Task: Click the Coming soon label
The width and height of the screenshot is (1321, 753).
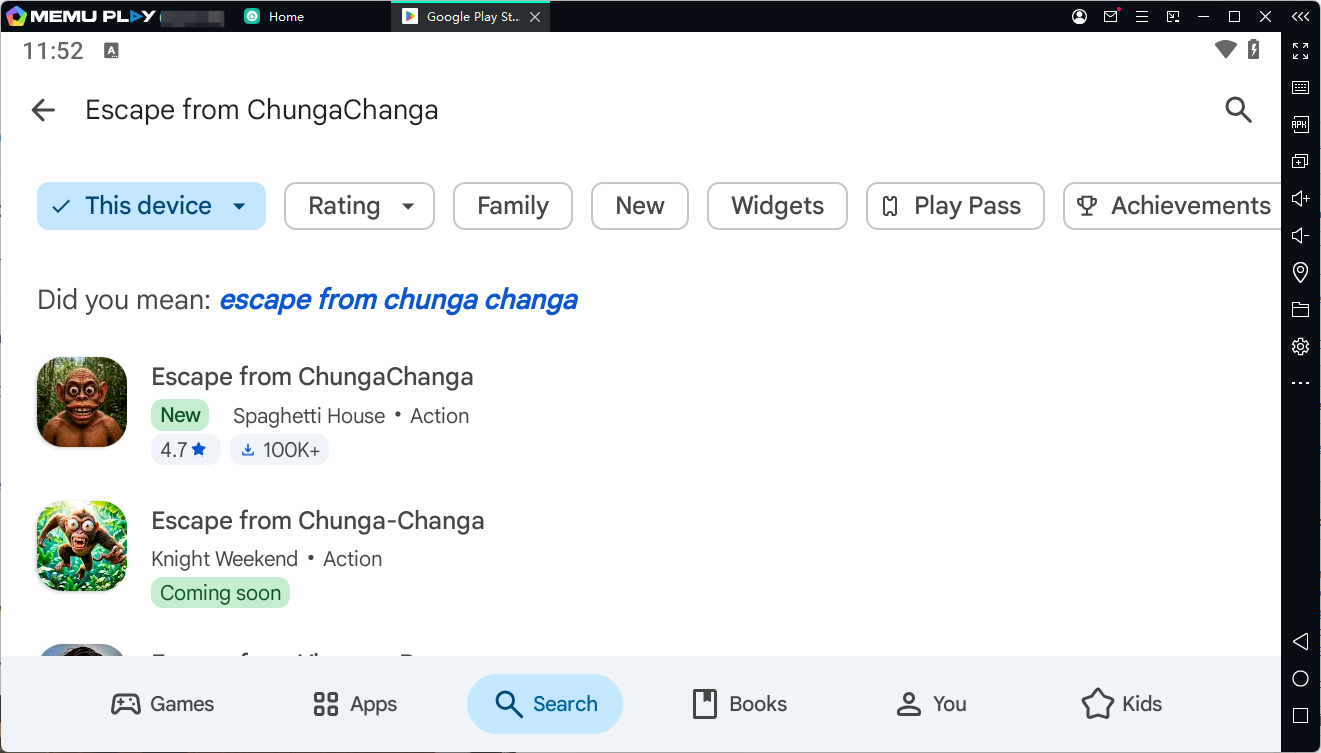Action: [x=220, y=593]
